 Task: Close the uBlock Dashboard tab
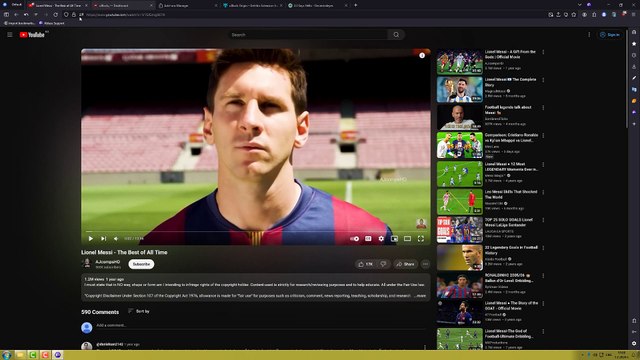click(151, 5)
